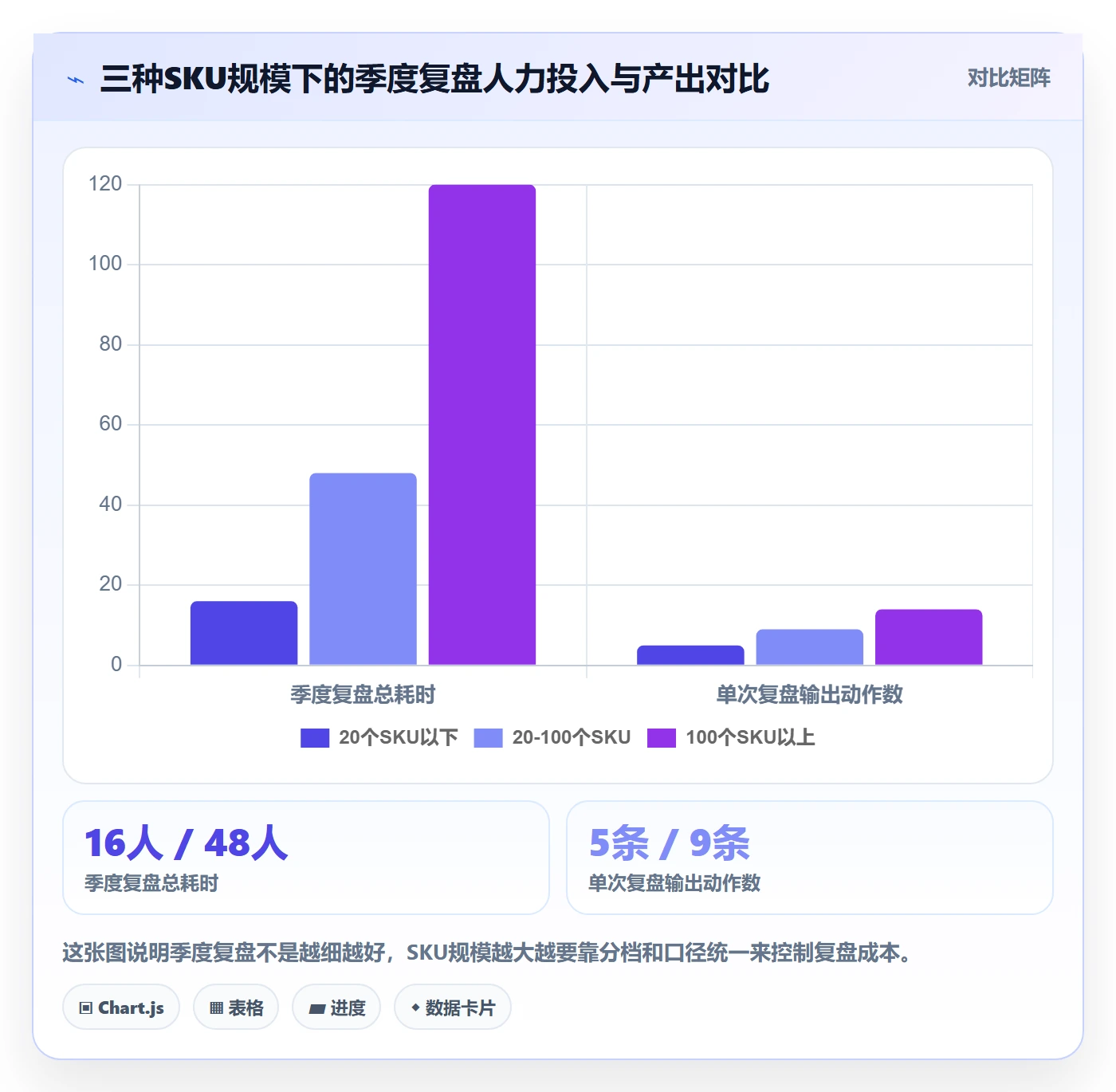Click the 80 y-axis tick label
1116x1092 pixels.
[110, 344]
